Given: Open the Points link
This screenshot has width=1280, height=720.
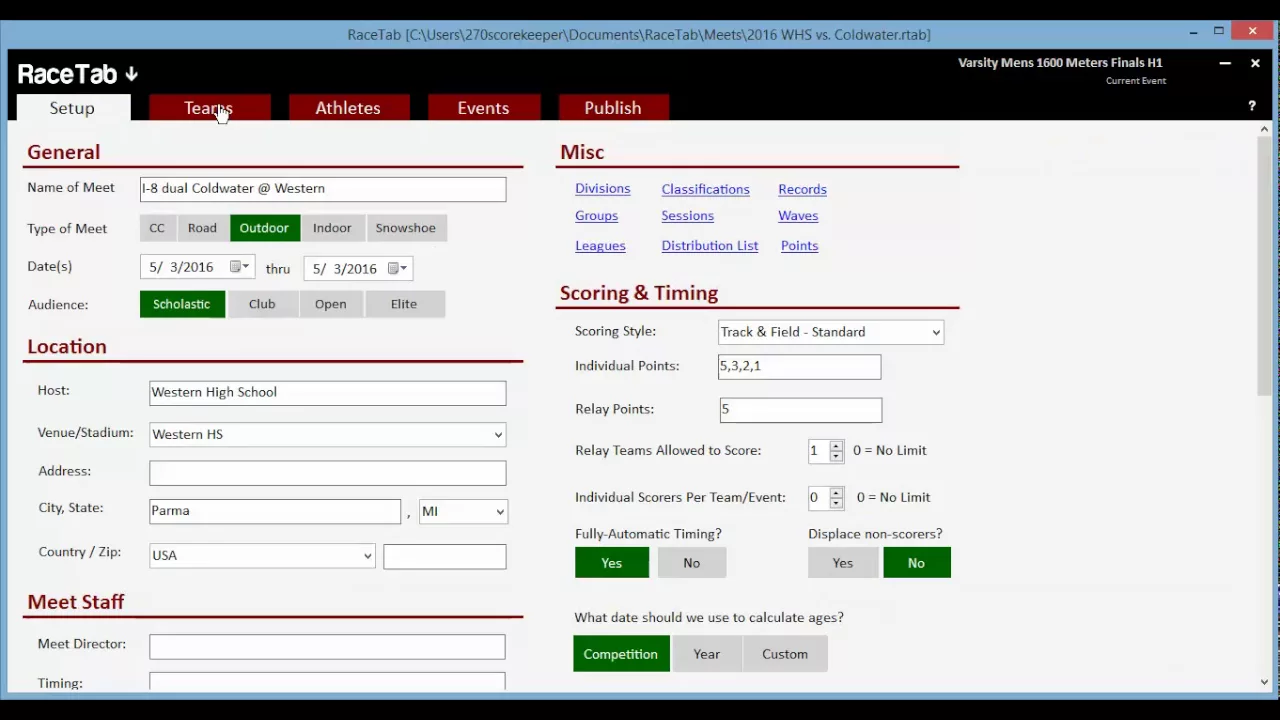Looking at the screenshot, I should 799,246.
